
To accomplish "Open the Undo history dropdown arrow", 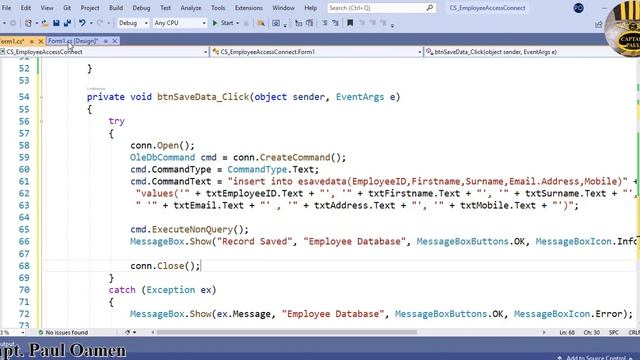I will 91,23.
